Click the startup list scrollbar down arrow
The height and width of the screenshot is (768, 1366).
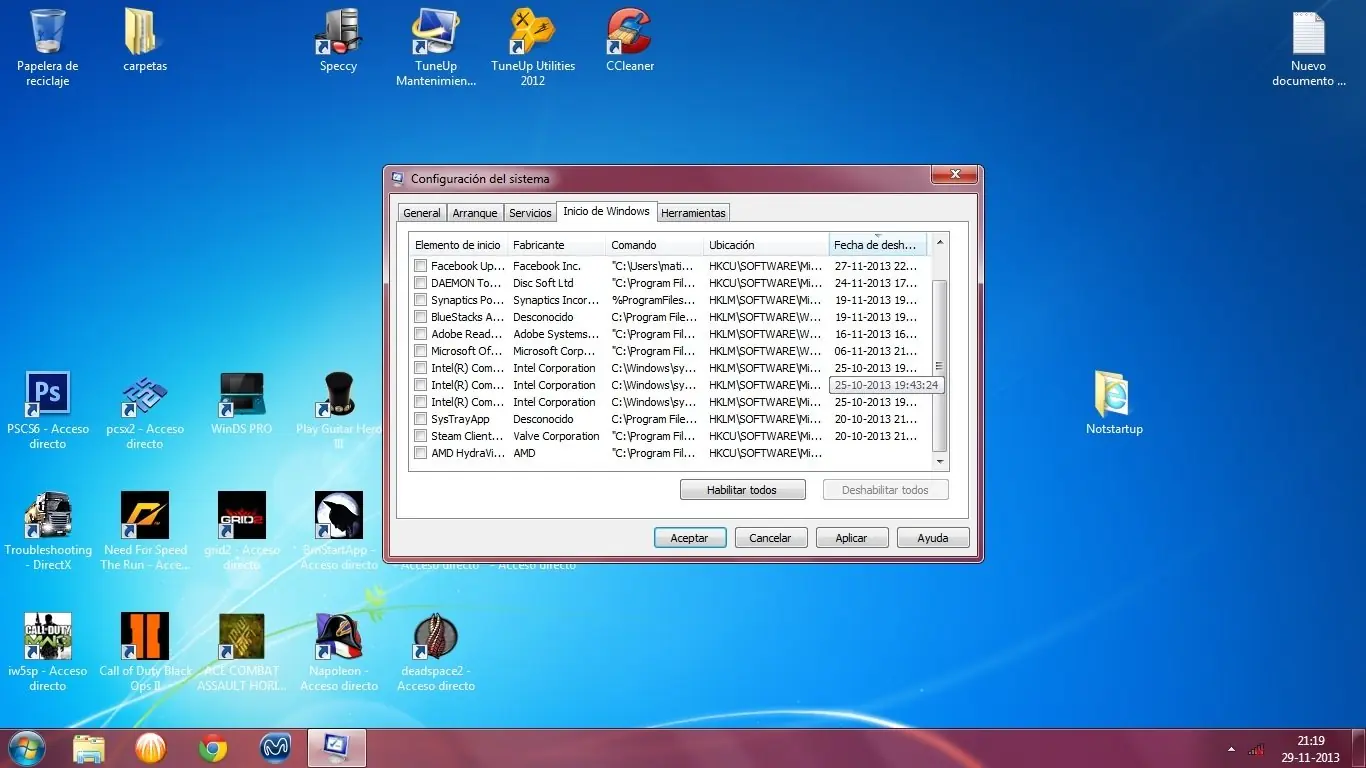tap(939, 462)
